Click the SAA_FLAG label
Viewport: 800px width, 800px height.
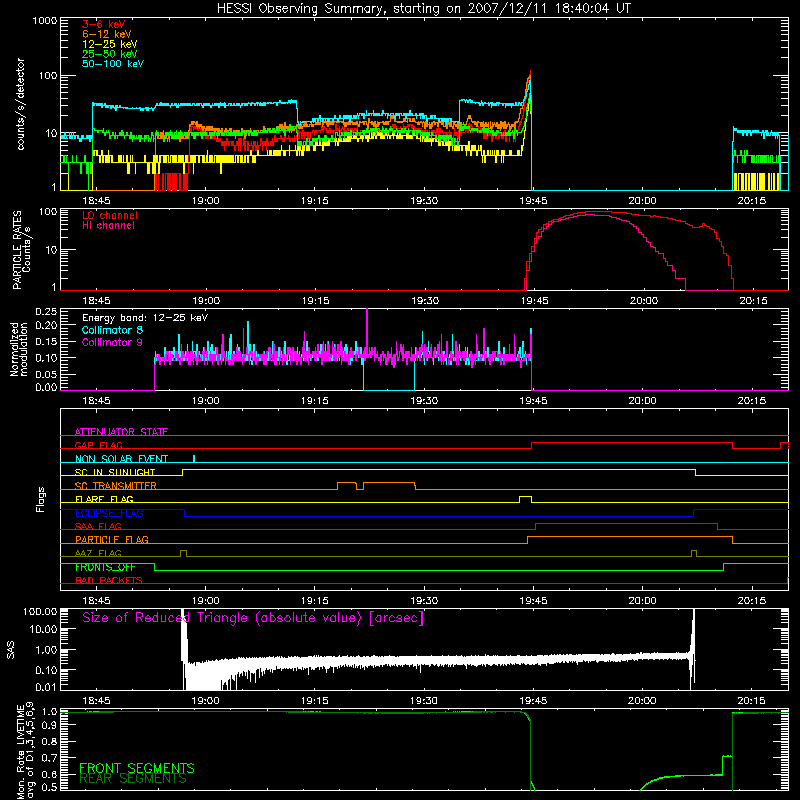(x=98, y=526)
